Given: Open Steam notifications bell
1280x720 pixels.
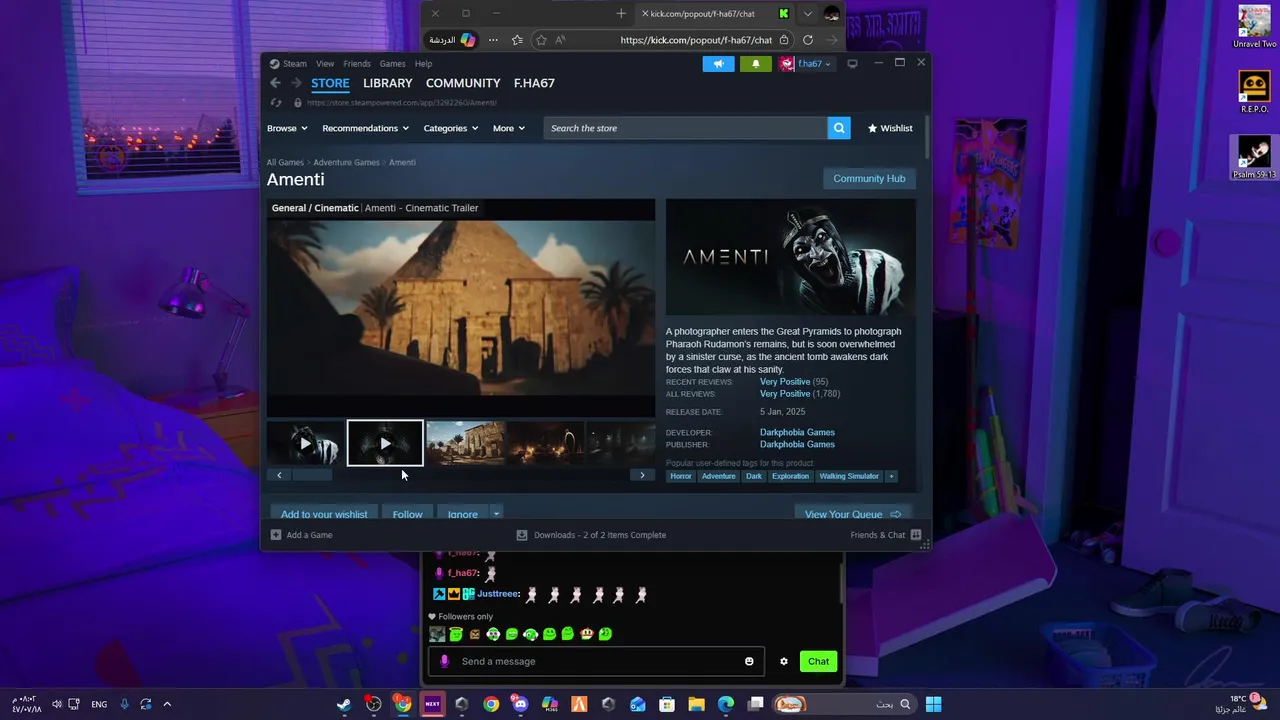Looking at the screenshot, I should 755,63.
